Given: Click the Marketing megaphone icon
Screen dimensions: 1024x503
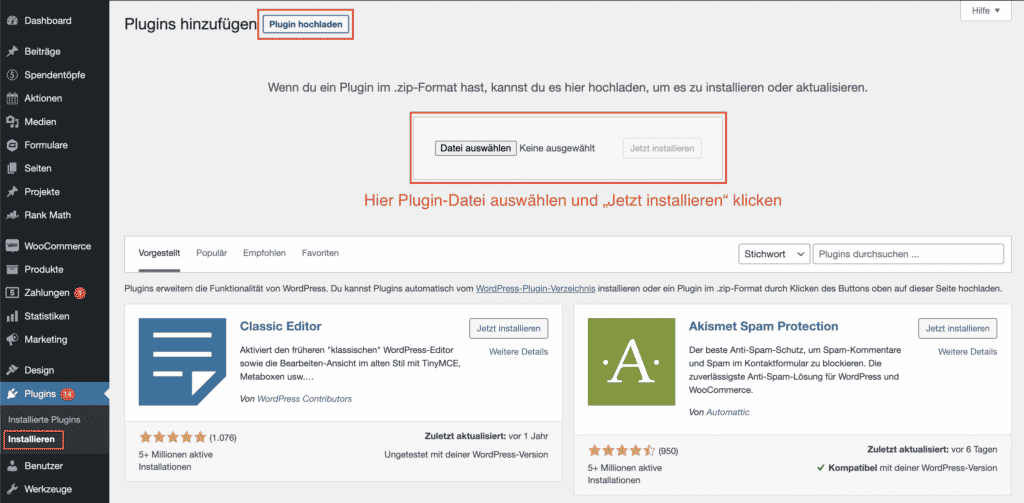Looking at the screenshot, I should pos(12,340).
